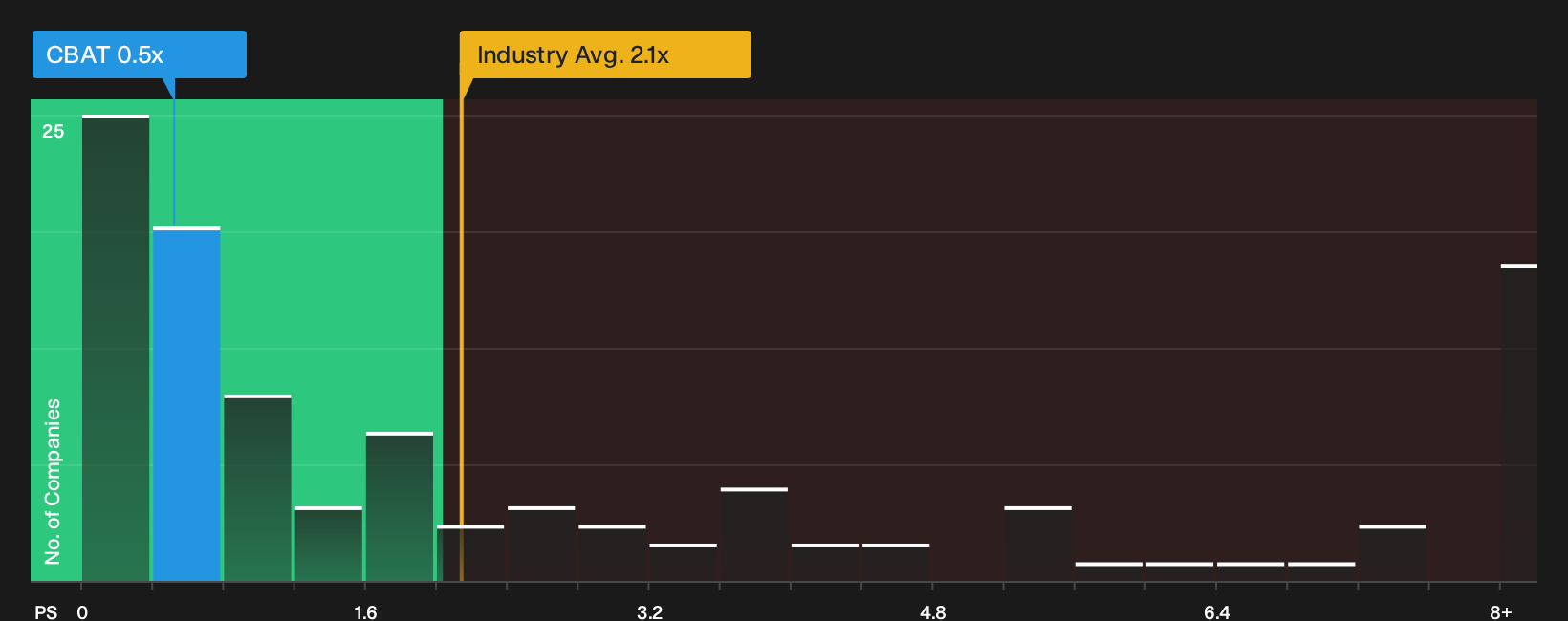This screenshot has width=1568, height=621.
Task: Click the No. of Companies axis title
Action: [53, 481]
